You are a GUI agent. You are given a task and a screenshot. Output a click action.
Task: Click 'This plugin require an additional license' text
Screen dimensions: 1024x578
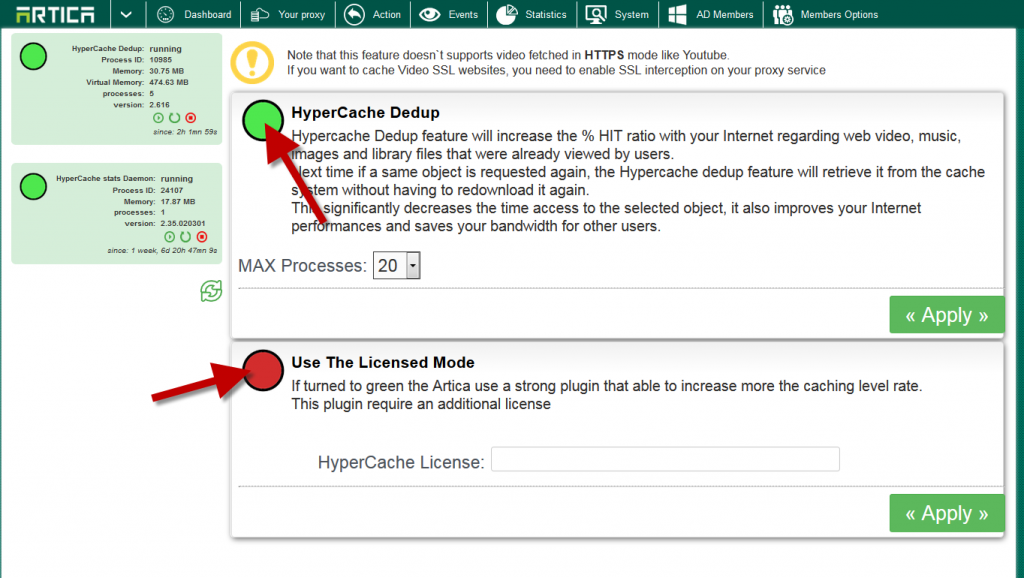tap(421, 404)
